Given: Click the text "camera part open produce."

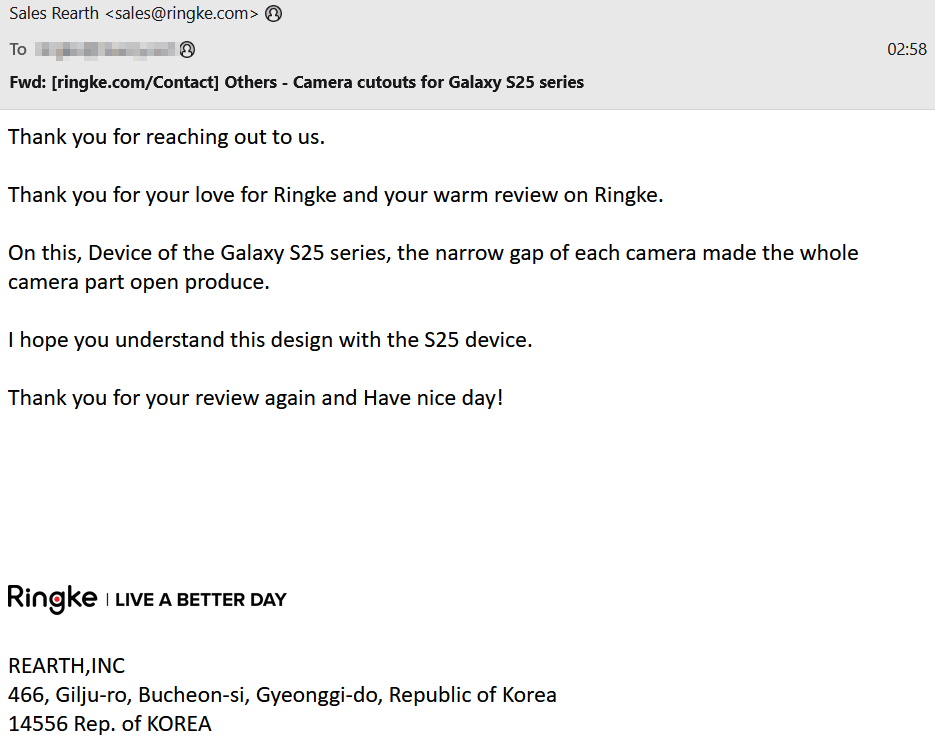Looking at the screenshot, I should coord(139,282).
